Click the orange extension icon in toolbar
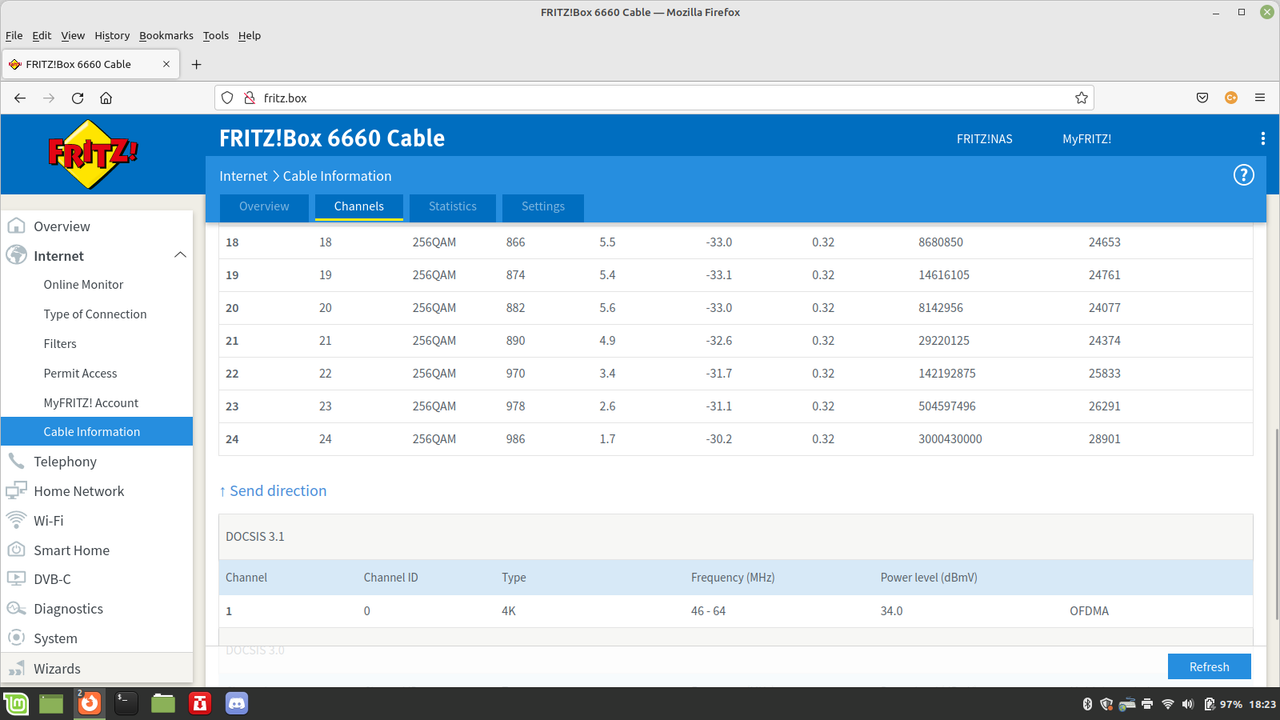Image resolution: width=1280 pixels, height=720 pixels. coord(1232,98)
